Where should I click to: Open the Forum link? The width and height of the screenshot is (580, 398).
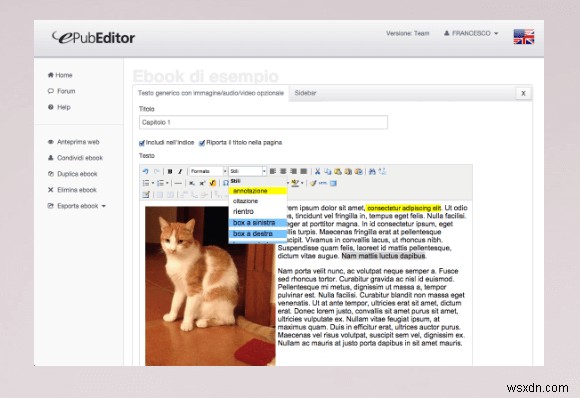[x=61, y=91]
